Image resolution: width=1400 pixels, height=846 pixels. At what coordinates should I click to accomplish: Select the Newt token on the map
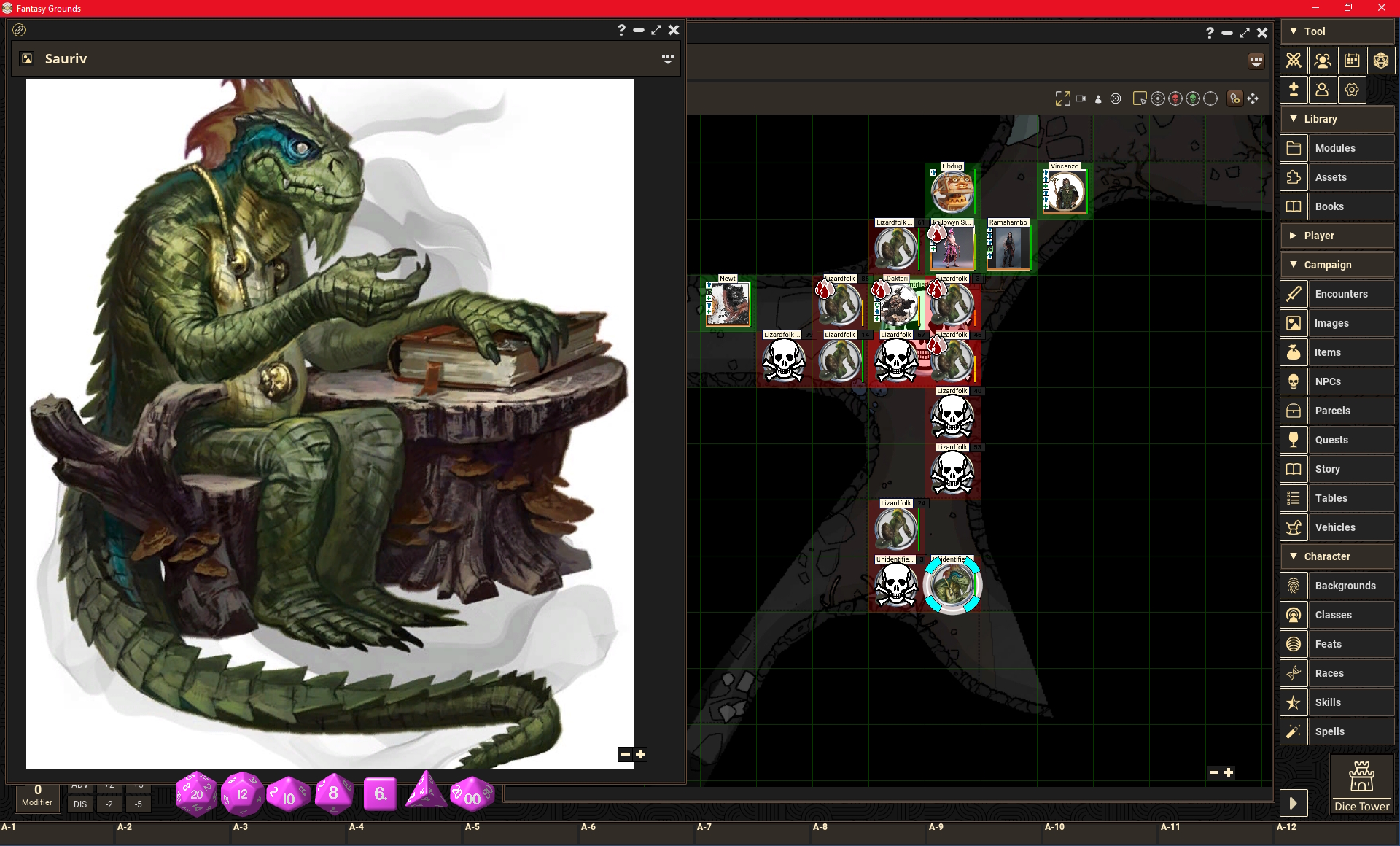pyautogui.click(x=728, y=303)
